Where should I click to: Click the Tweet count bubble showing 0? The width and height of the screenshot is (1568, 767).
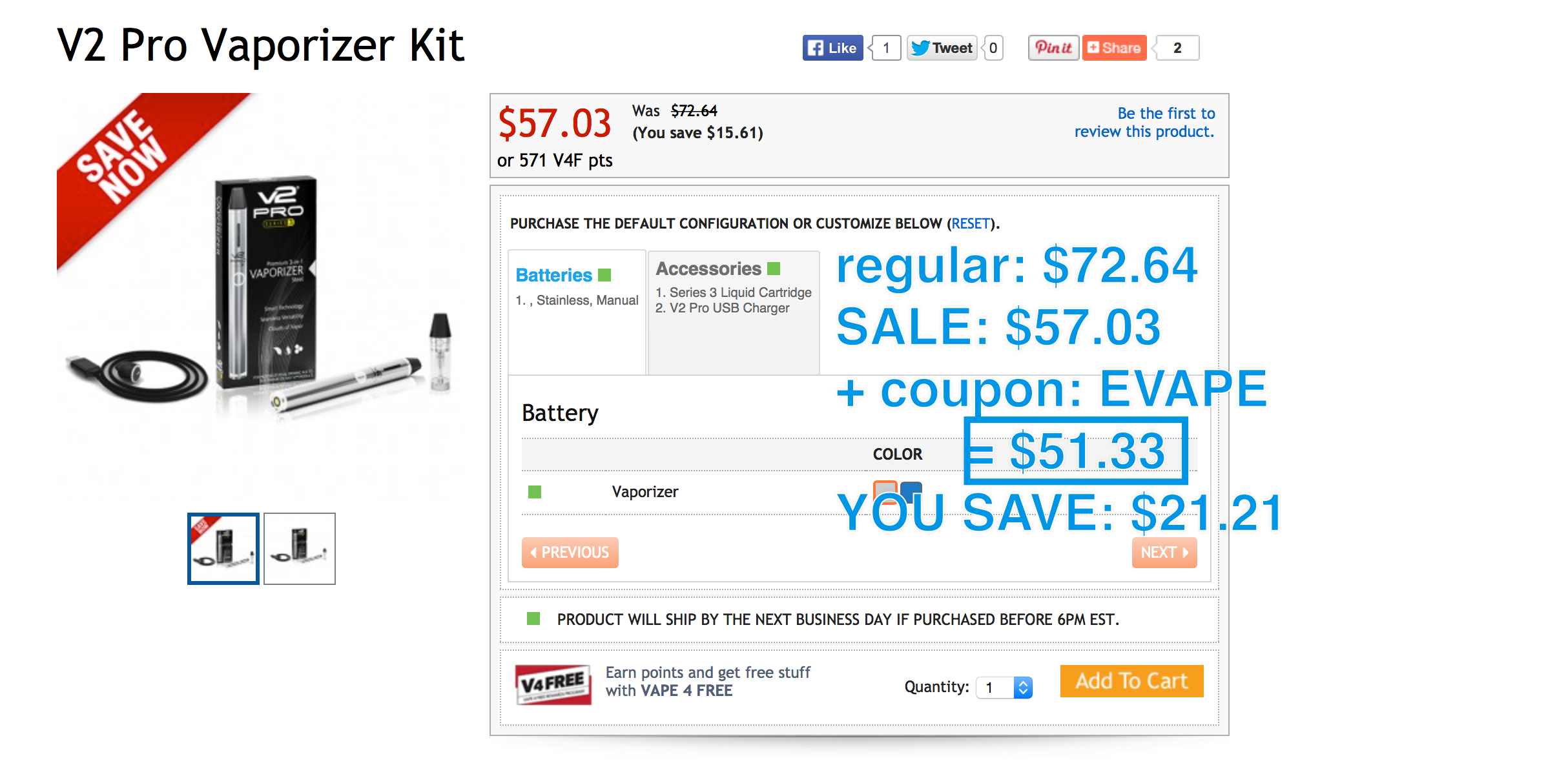[x=993, y=48]
